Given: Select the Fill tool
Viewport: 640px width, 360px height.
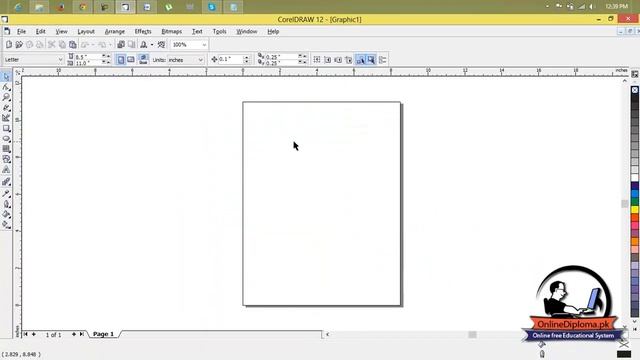Looking at the screenshot, I should click(6, 214).
